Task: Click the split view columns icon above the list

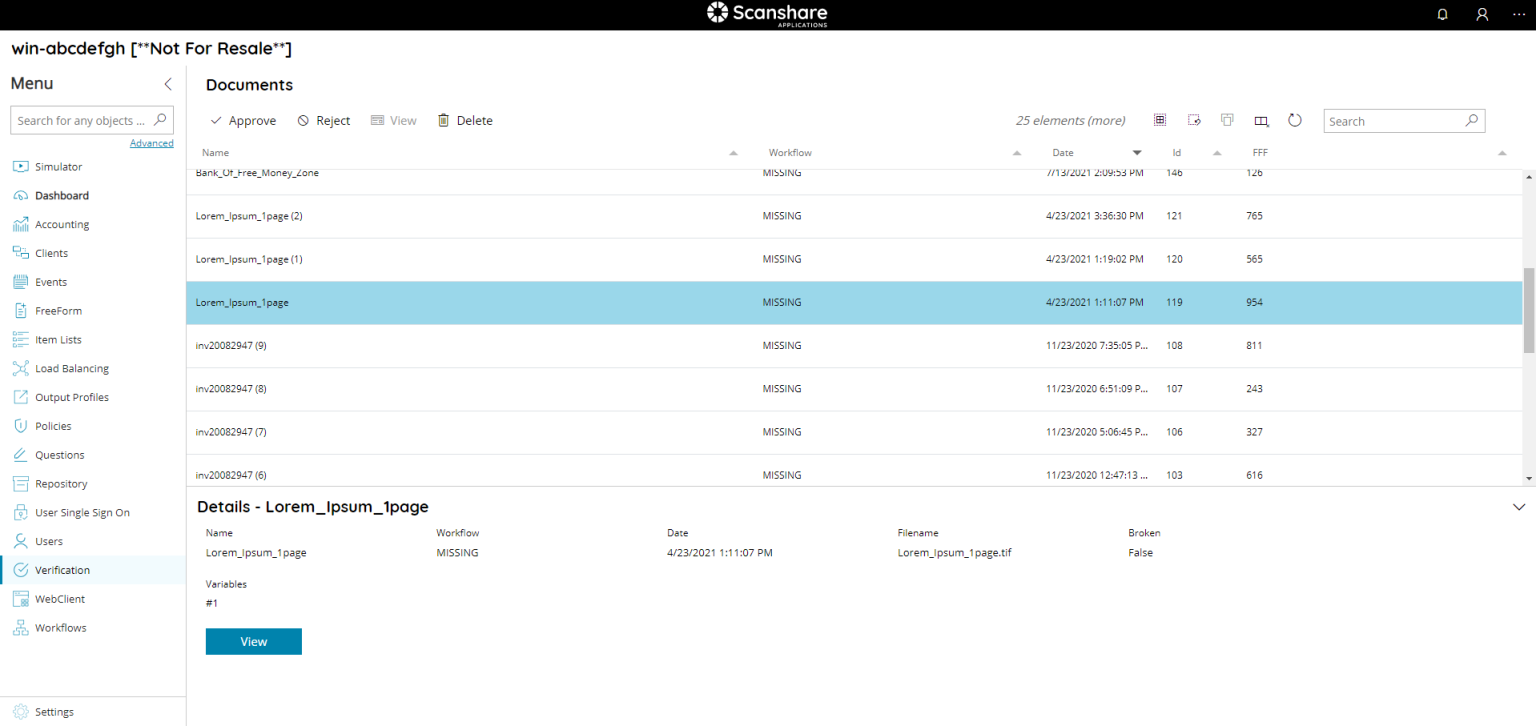Action: pos(1261,119)
